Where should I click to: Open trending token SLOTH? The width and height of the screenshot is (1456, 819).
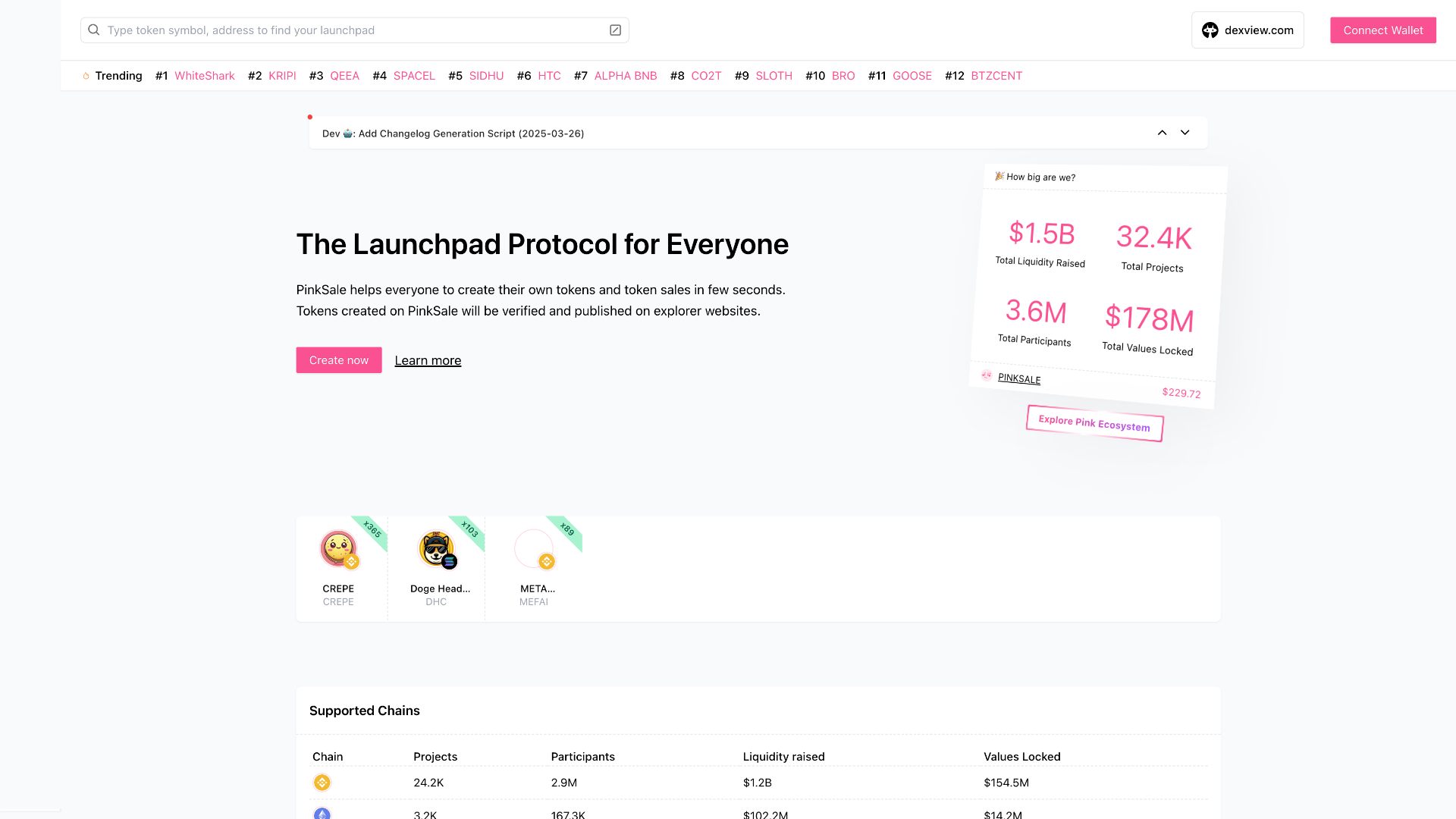tap(774, 76)
